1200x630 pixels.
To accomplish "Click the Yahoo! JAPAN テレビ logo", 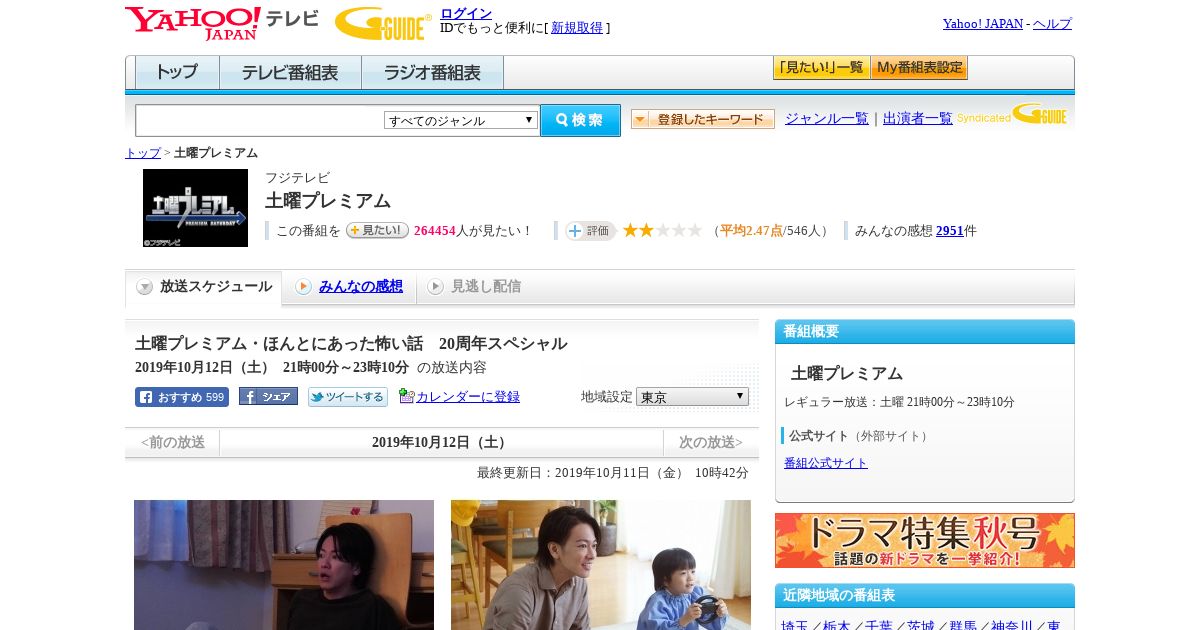I will (x=222, y=24).
